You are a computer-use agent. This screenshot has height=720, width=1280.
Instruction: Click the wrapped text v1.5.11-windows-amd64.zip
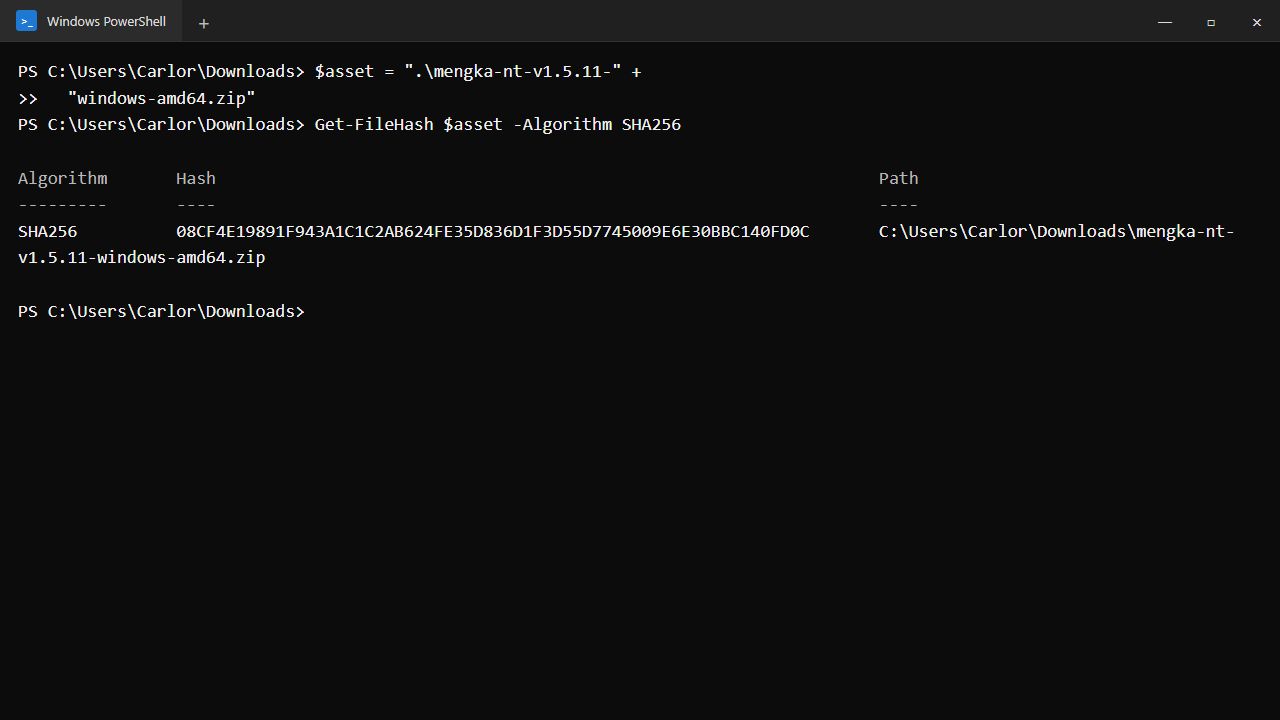coord(142,257)
